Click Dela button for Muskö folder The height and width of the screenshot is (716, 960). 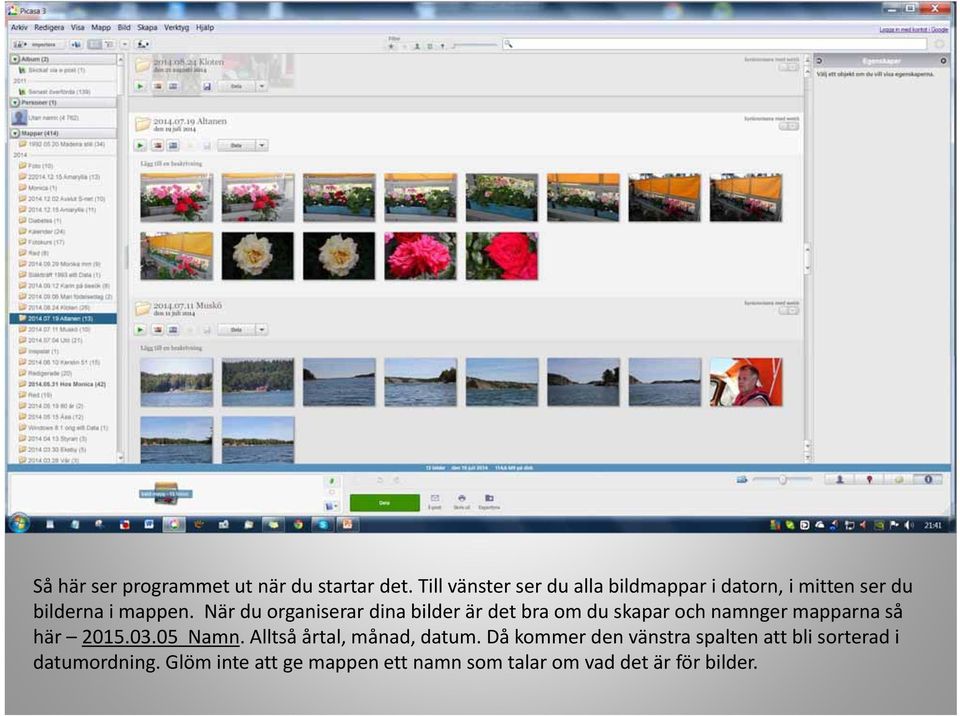(236, 330)
